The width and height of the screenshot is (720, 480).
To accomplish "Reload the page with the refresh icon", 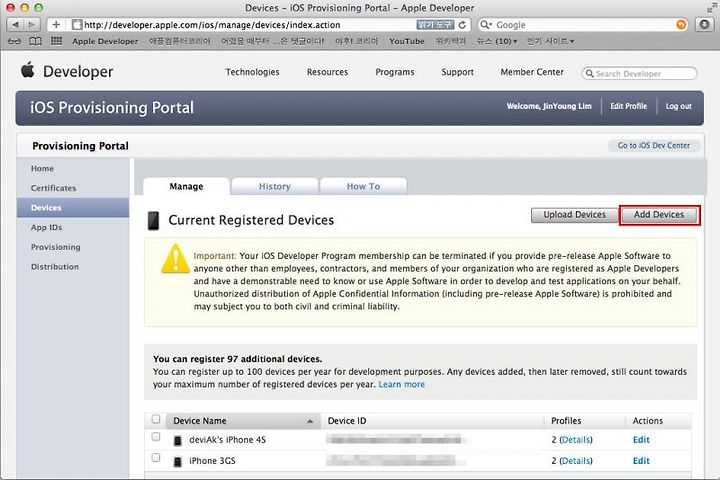I will 462,25.
